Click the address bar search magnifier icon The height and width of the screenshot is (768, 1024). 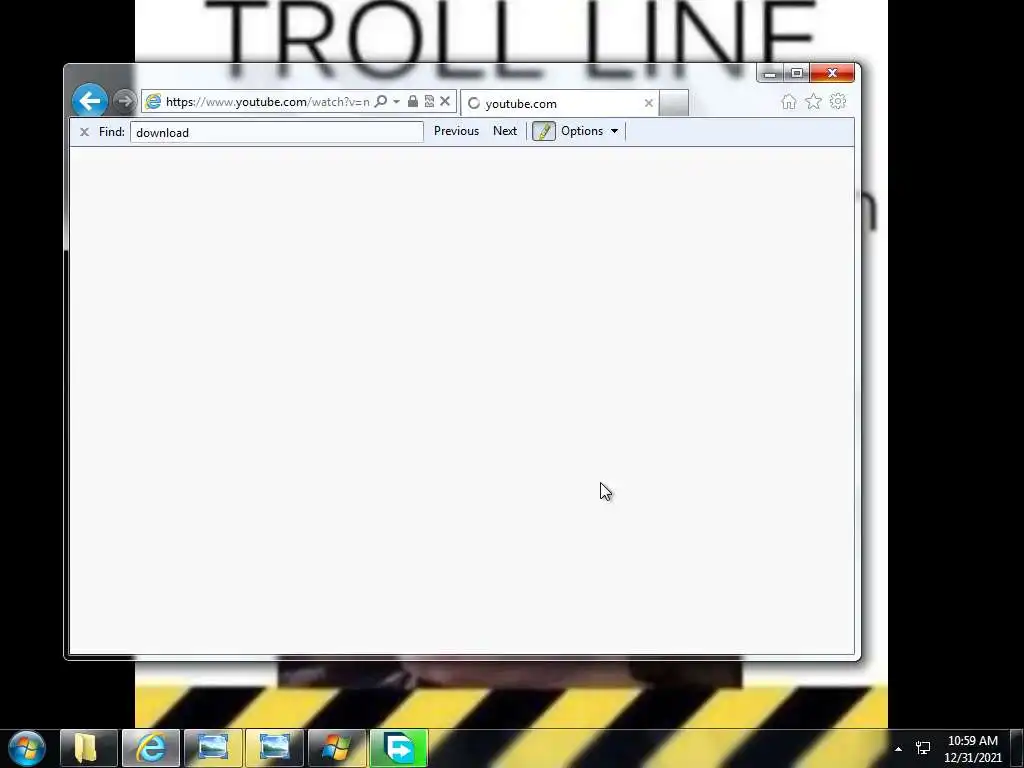[x=381, y=101]
